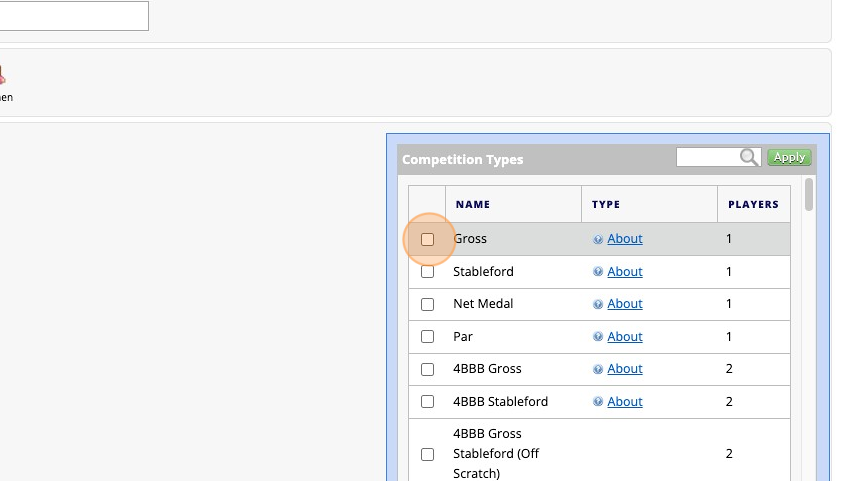The image size is (860, 481).
Task: Click the help icon in Stableford row
Action: (x=598, y=272)
